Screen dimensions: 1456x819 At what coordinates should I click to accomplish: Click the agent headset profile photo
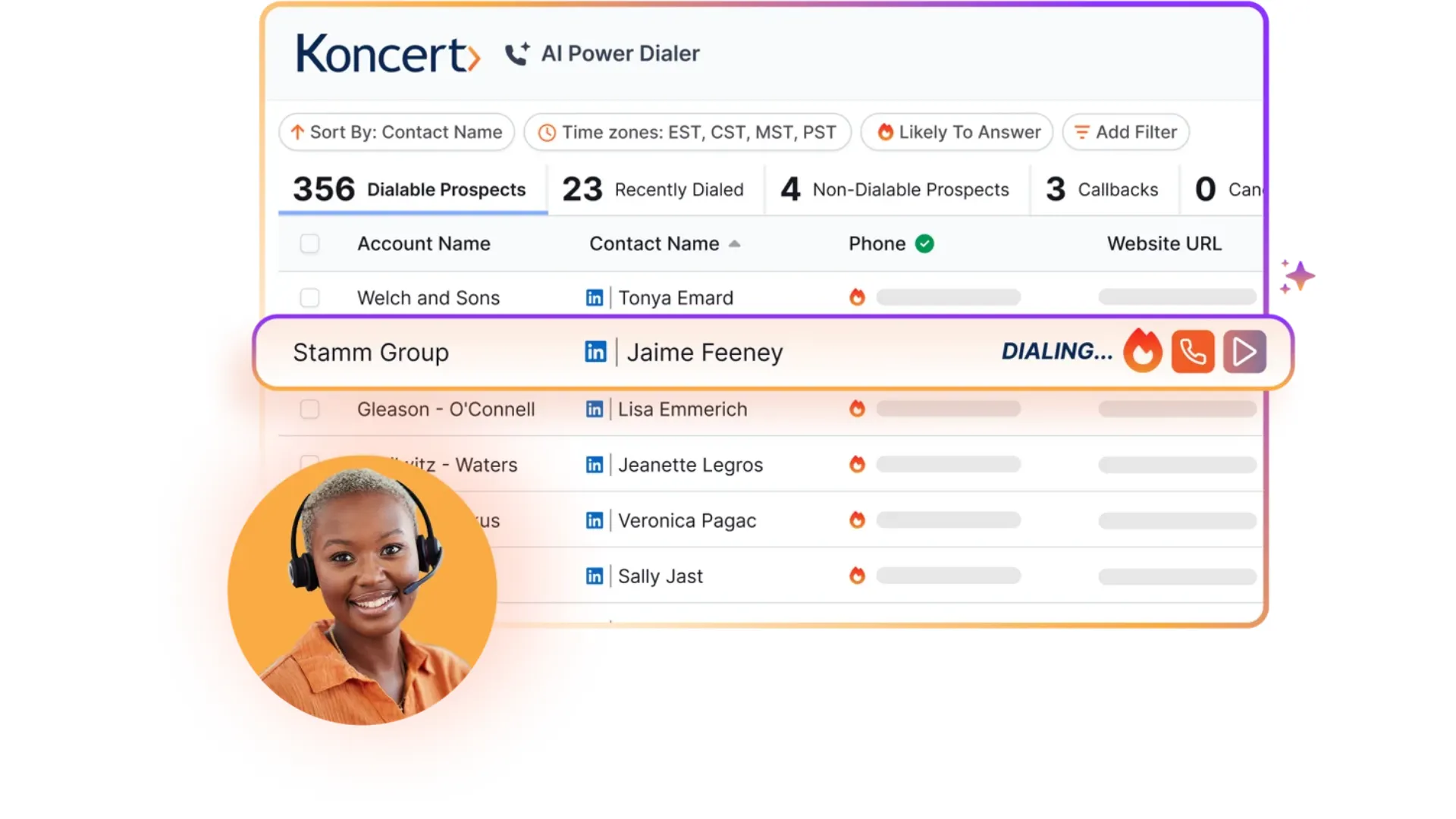coord(362,590)
